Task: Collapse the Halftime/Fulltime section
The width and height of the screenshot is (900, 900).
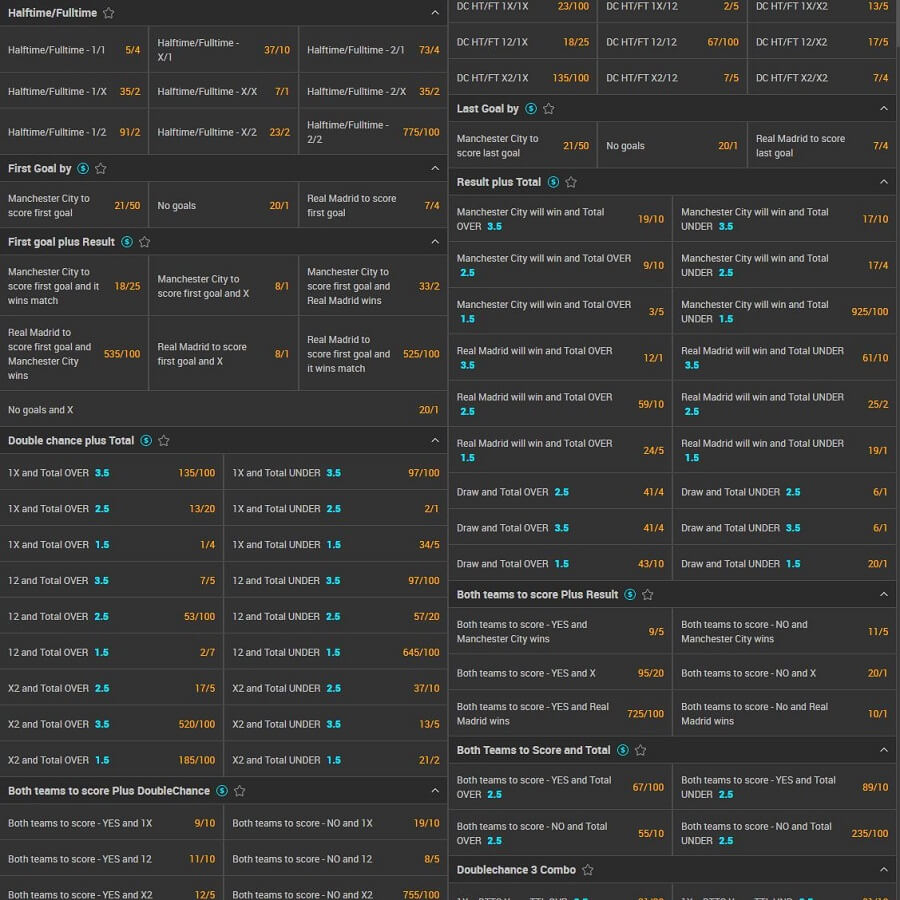Action: pyautogui.click(x=435, y=13)
